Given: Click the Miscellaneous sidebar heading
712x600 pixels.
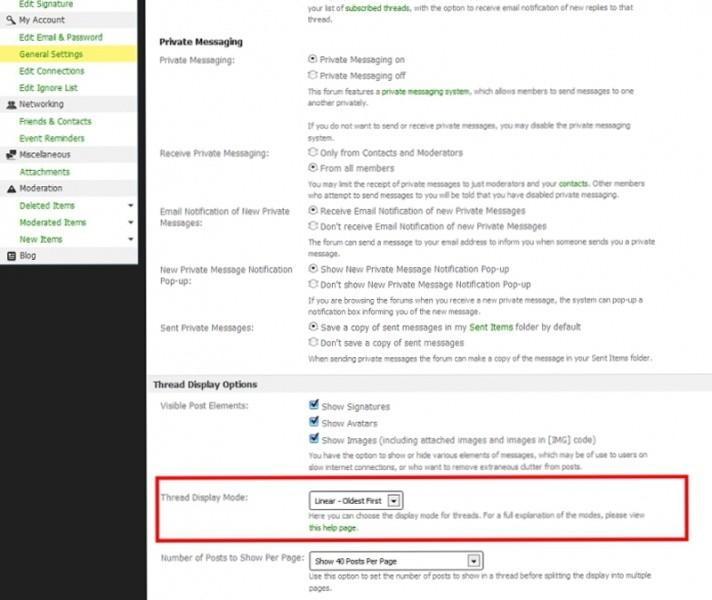Looking at the screenshot, I should (x=45, y=155).
